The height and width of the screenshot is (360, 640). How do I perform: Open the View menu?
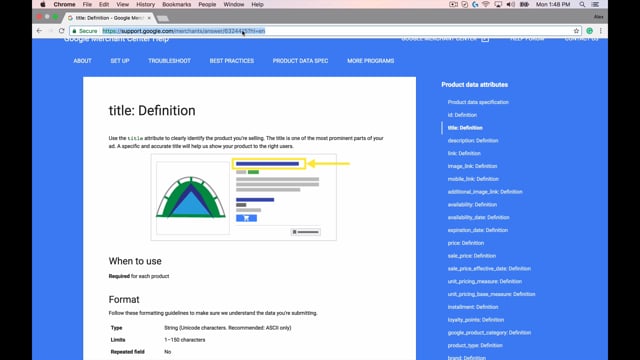122,4
